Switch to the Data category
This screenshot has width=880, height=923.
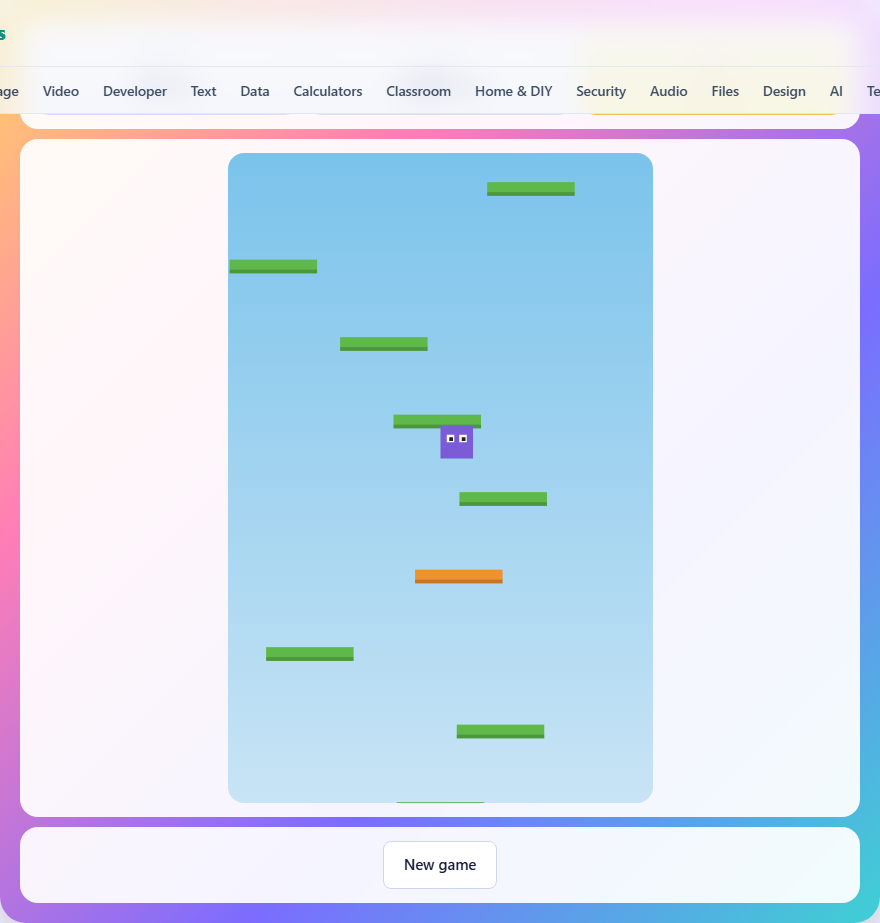255,91
